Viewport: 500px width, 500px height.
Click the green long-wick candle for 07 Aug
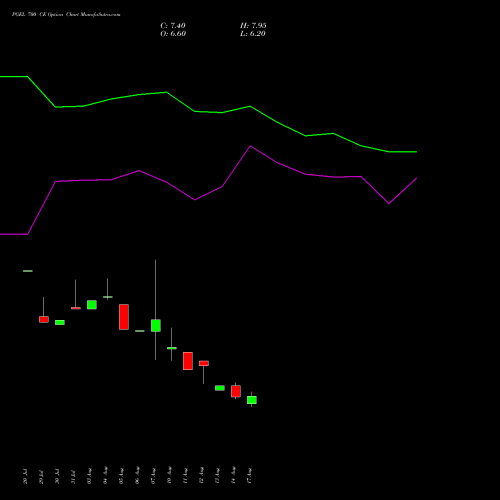pyautogui.click(x=156, y=325)
